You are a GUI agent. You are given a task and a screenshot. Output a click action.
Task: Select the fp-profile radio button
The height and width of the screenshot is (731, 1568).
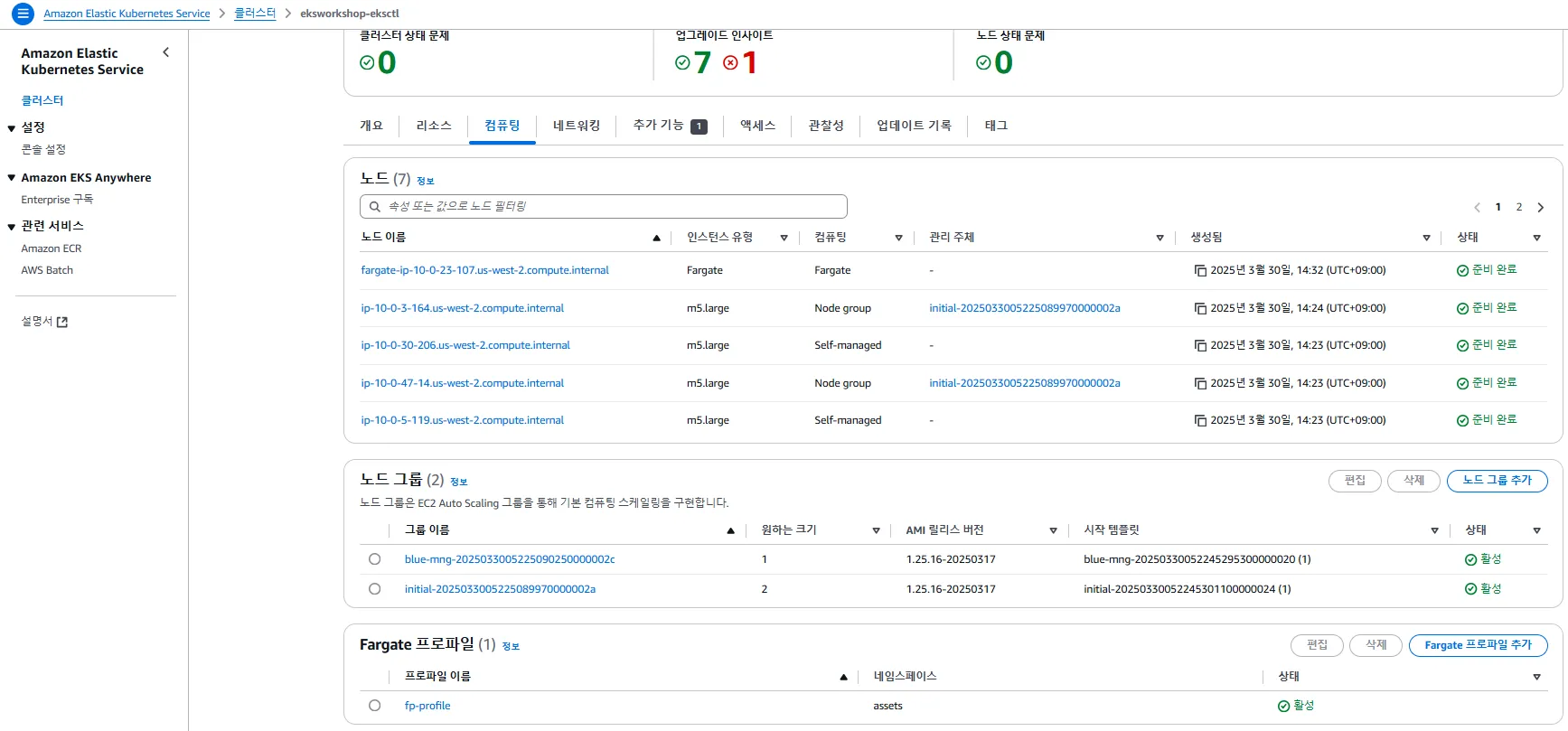point(374,706)
